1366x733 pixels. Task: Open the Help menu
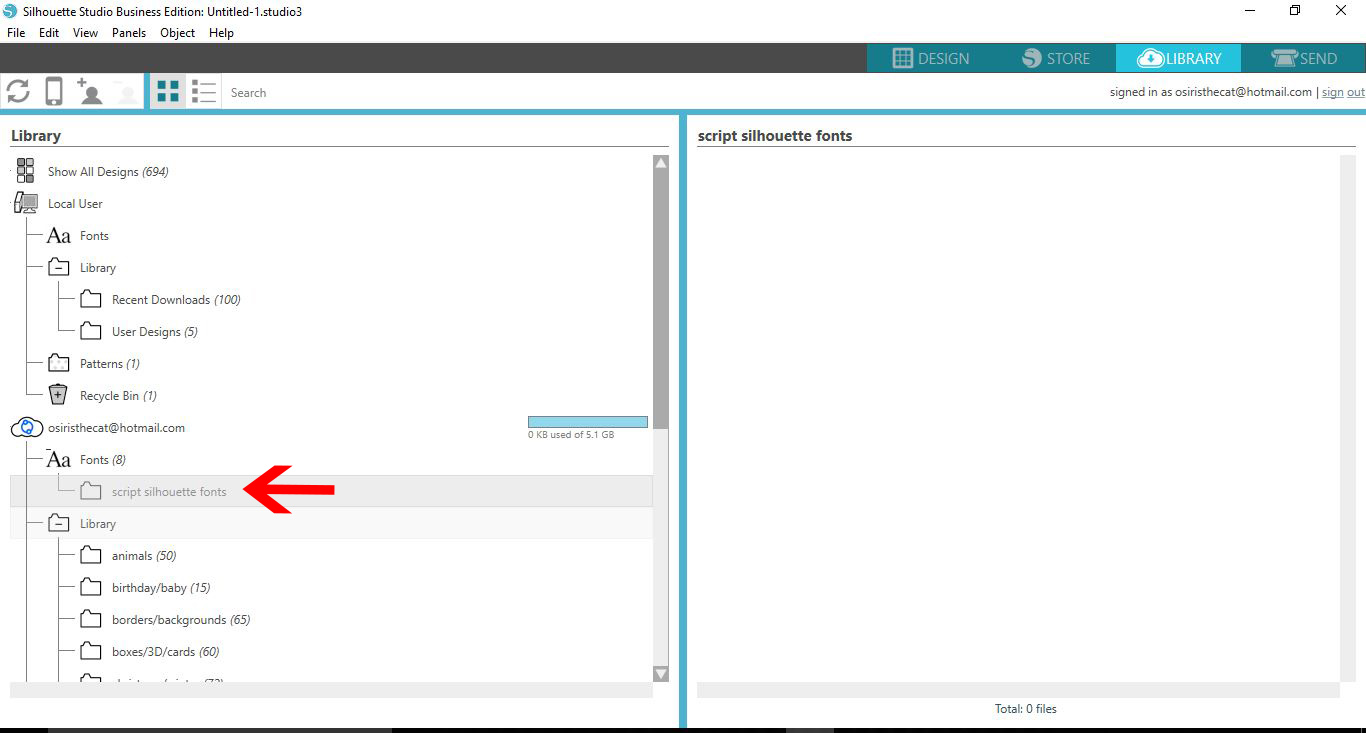[221, 33]
